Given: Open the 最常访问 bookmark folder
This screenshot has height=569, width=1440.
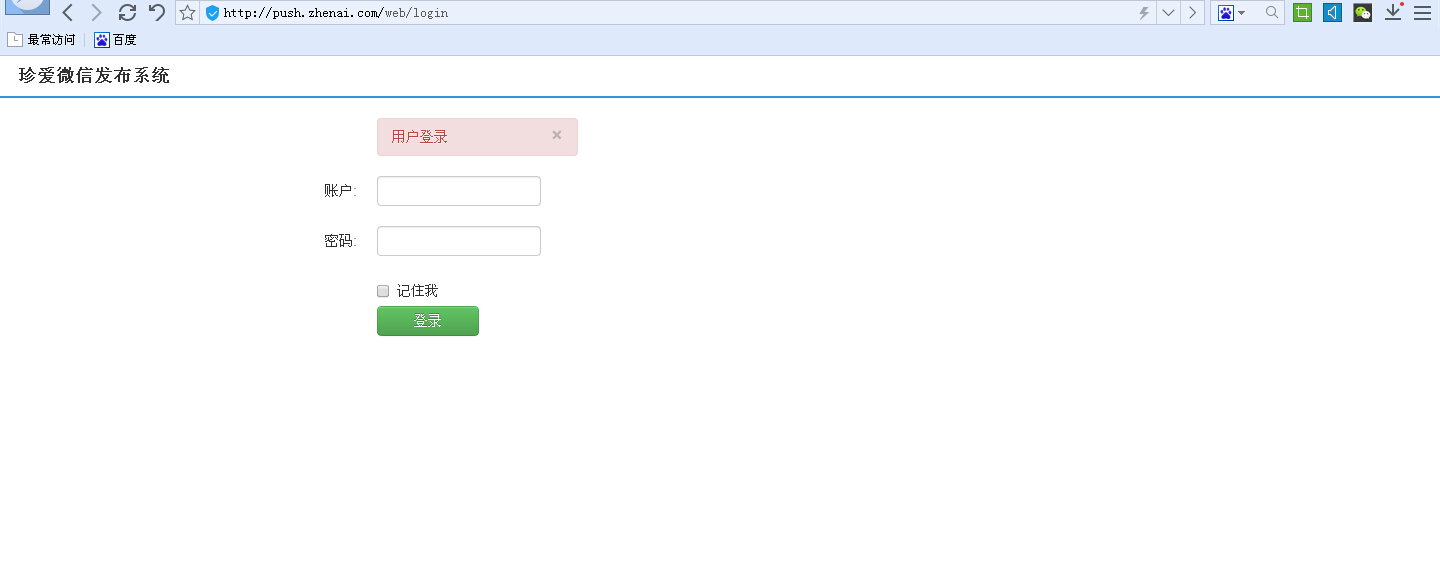Looking at the screenshot, I should point(42,40).
